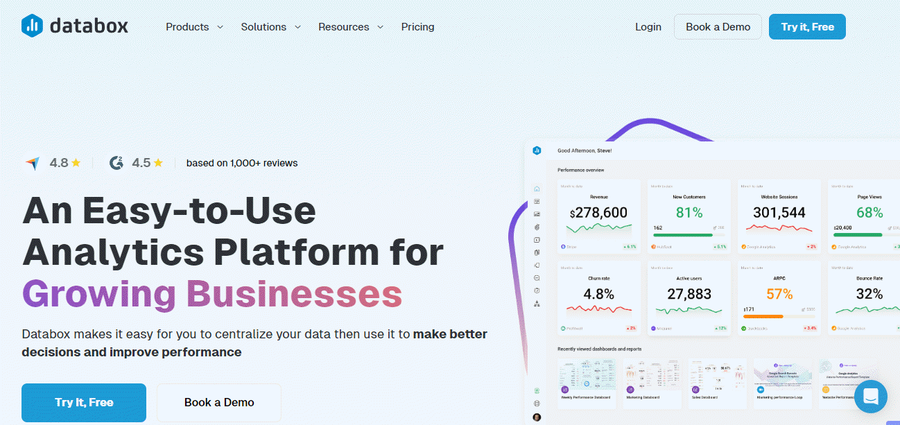Open the Sales Dashboard thumbnail
Screen dimensions: 900x425
pyautogui.click(x=717, y=384)
